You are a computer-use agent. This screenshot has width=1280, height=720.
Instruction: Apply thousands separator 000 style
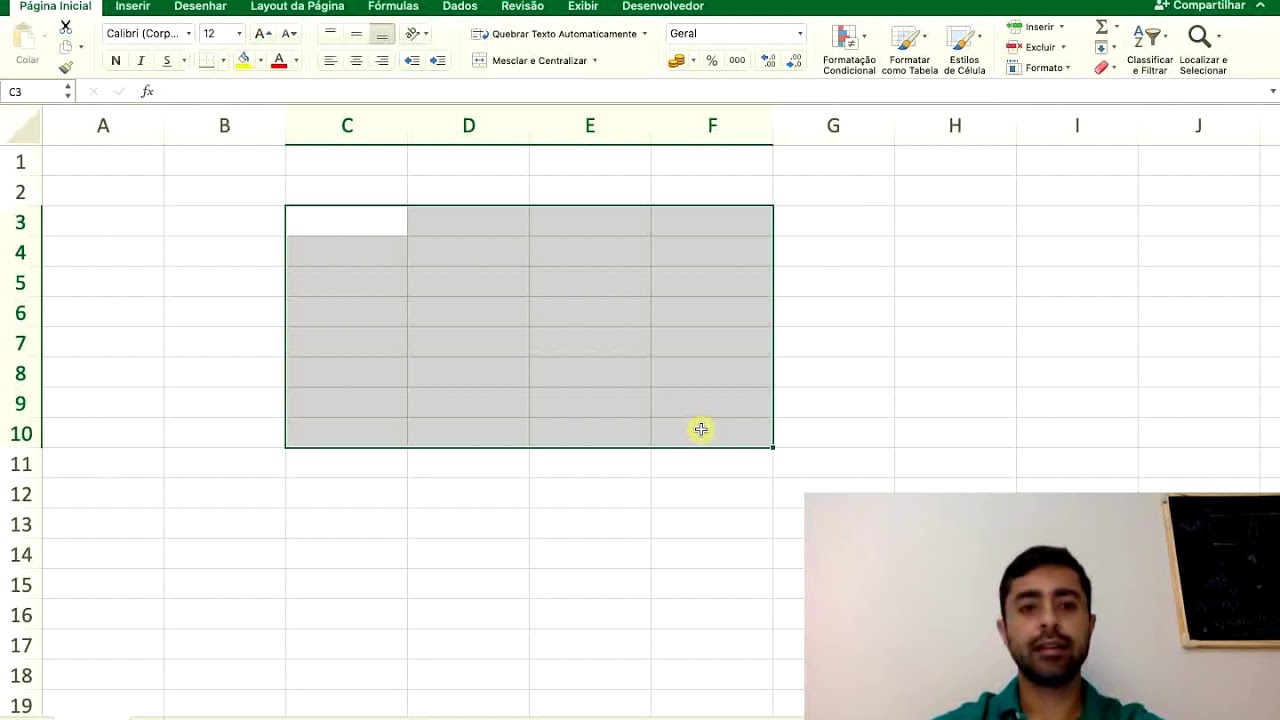tap(737, 61)
